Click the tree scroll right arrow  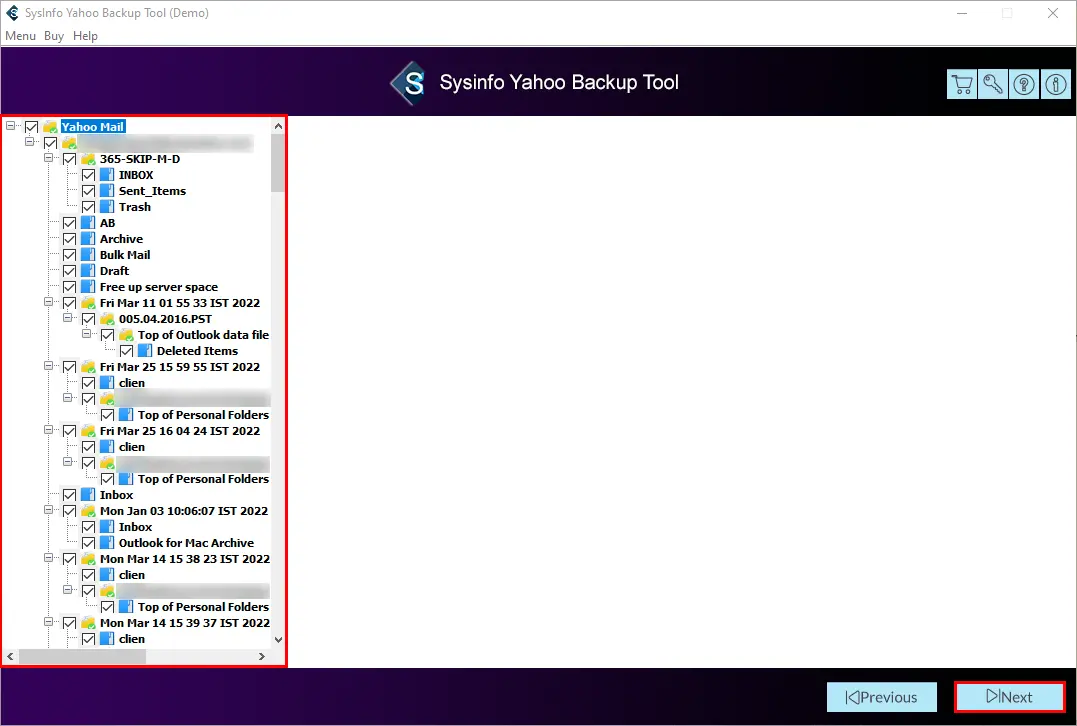[262, 657]
